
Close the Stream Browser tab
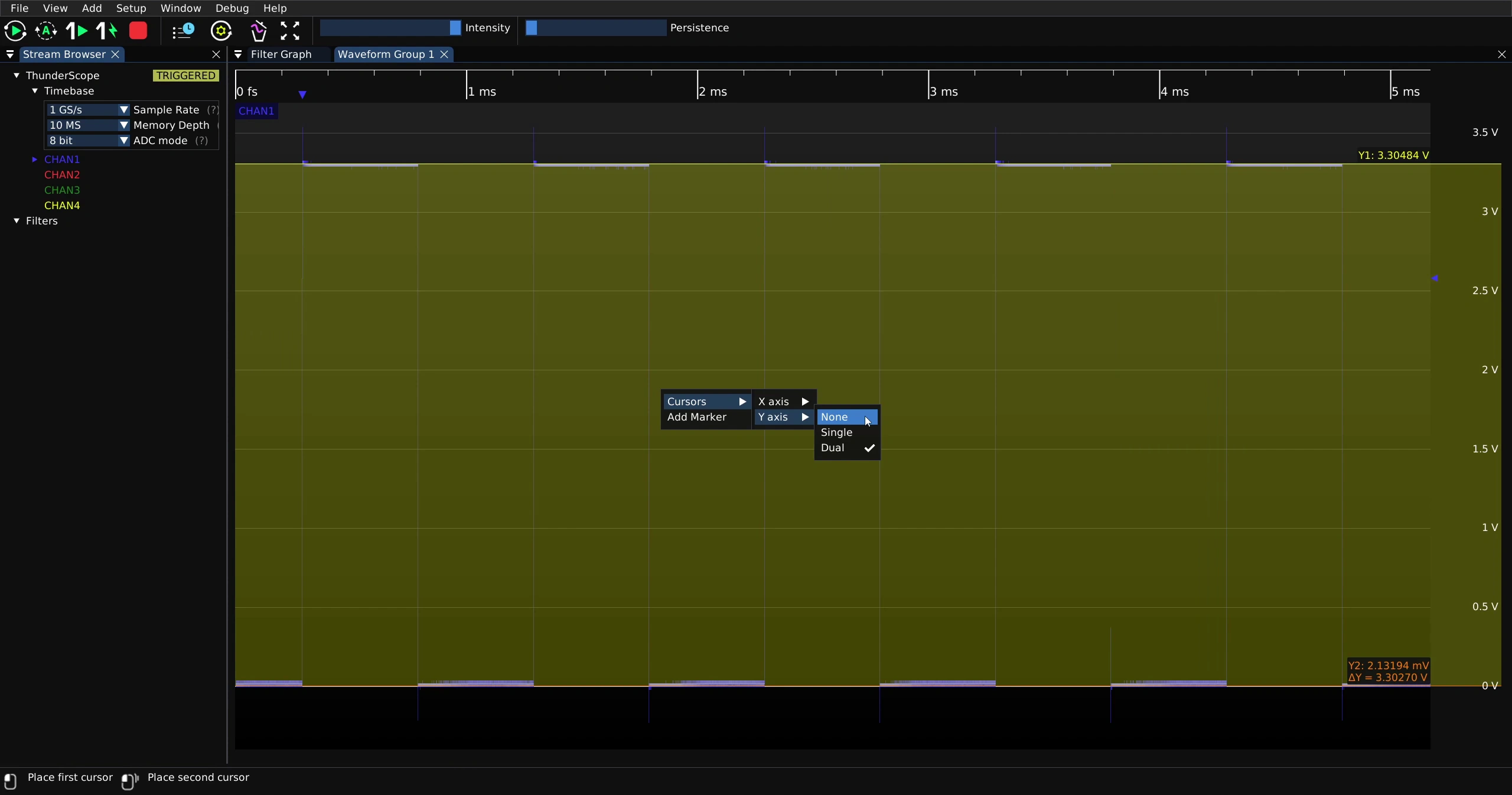116,54
